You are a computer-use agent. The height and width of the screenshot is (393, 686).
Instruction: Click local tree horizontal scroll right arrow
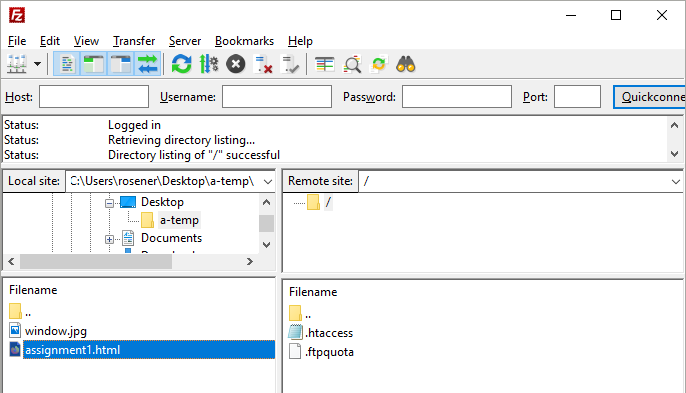[250, 262]
